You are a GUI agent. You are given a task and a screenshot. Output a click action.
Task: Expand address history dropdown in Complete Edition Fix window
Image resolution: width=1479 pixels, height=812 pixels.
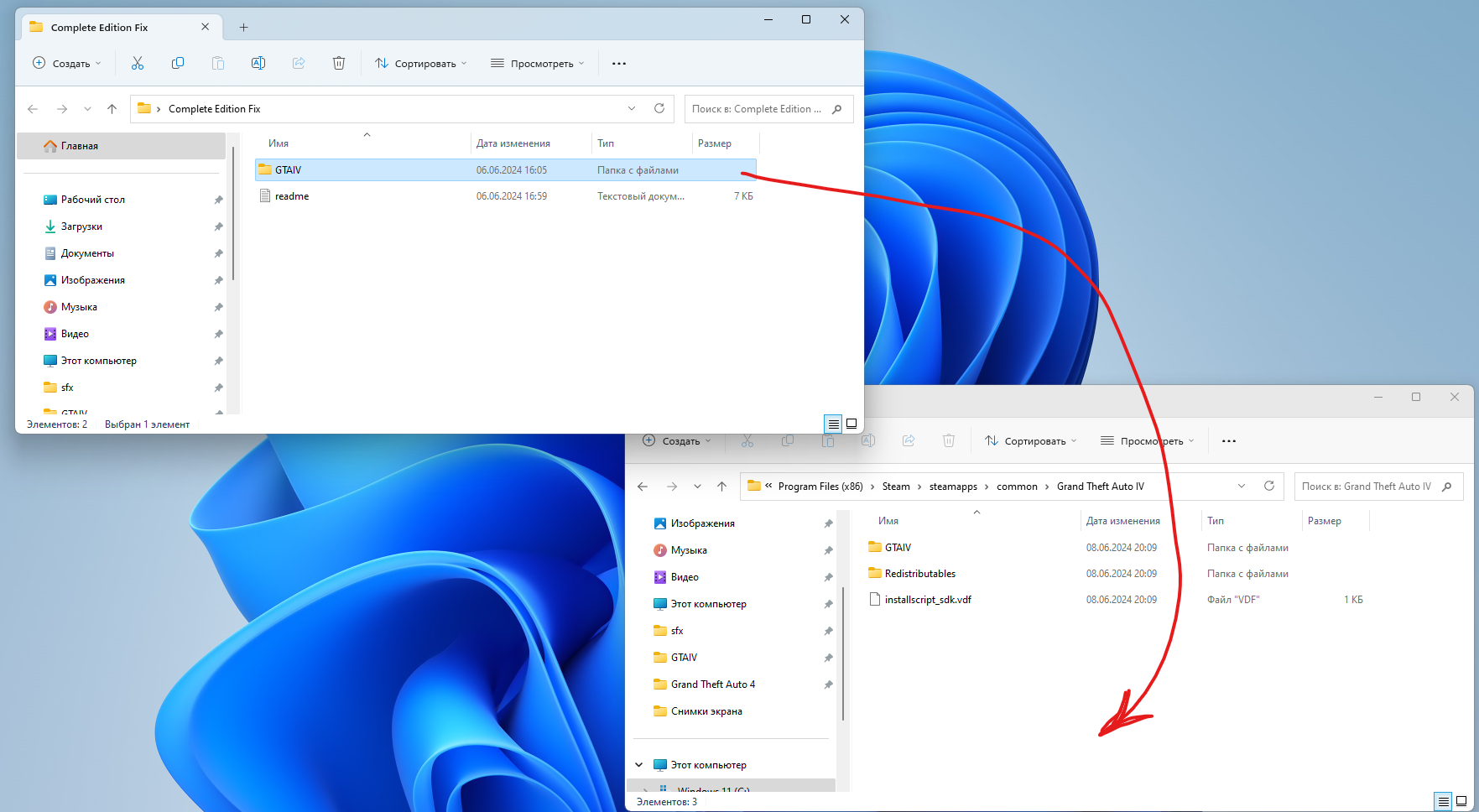(x=632, y=109)
